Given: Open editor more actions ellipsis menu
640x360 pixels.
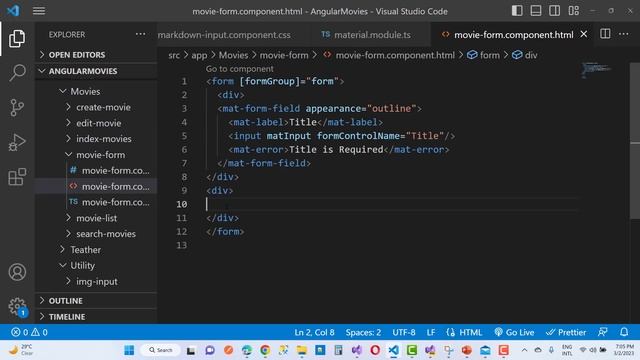Looking at the screenshot, I should pos(624,34).
